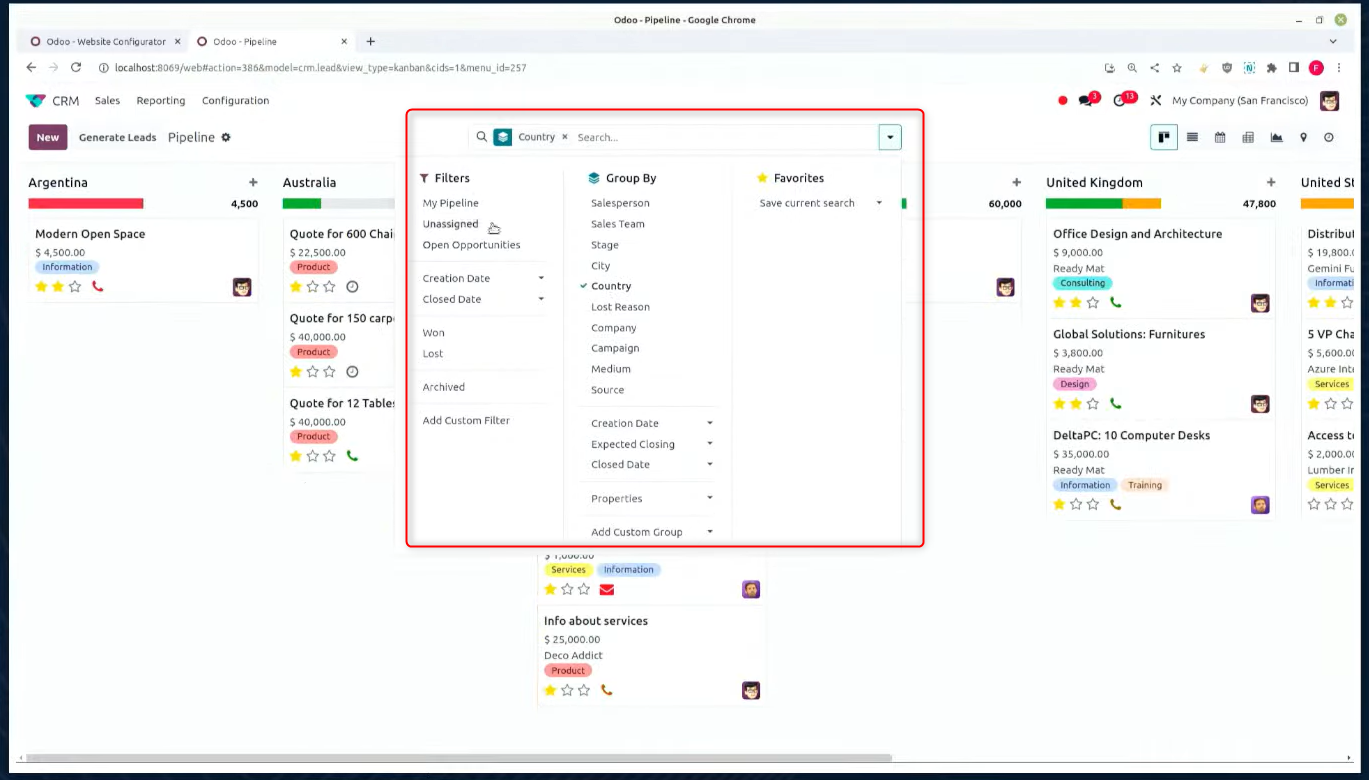Switch to the Pivot table view icon
The height and width of the screenshot is (780, 1369).
tap(1248, 137)
